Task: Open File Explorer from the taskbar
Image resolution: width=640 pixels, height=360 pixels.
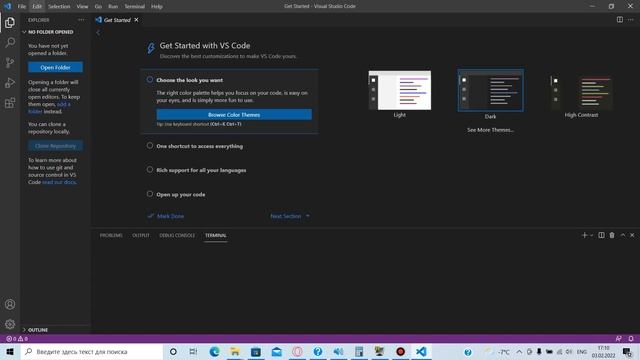Action: pos(235,351)
